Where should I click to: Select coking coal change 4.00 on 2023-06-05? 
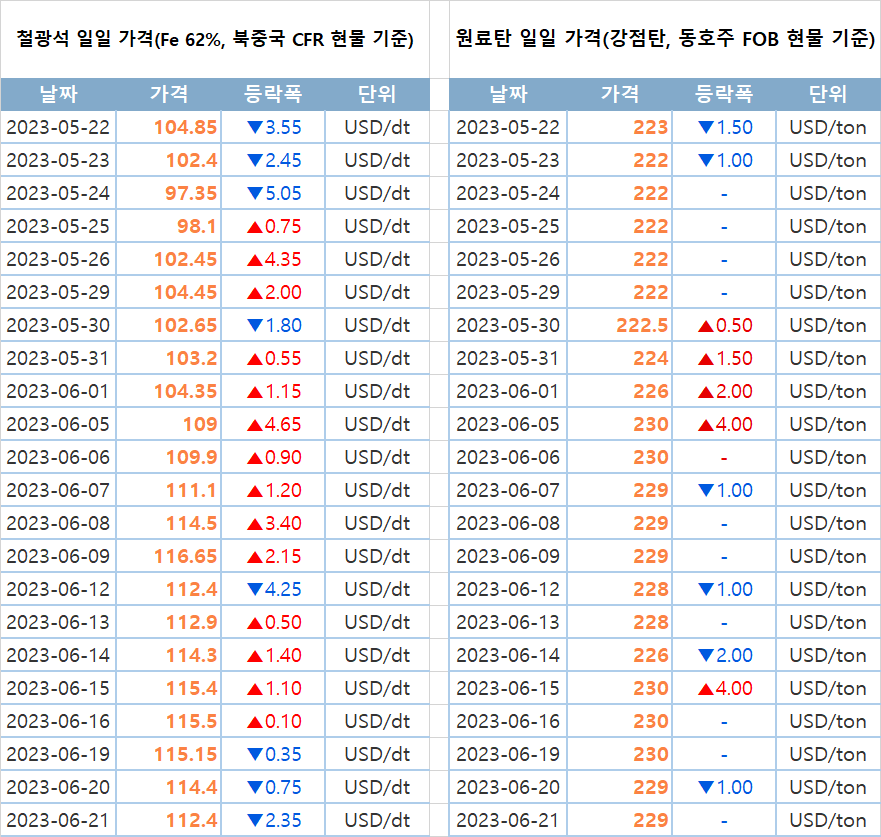[x=725, y=424]
